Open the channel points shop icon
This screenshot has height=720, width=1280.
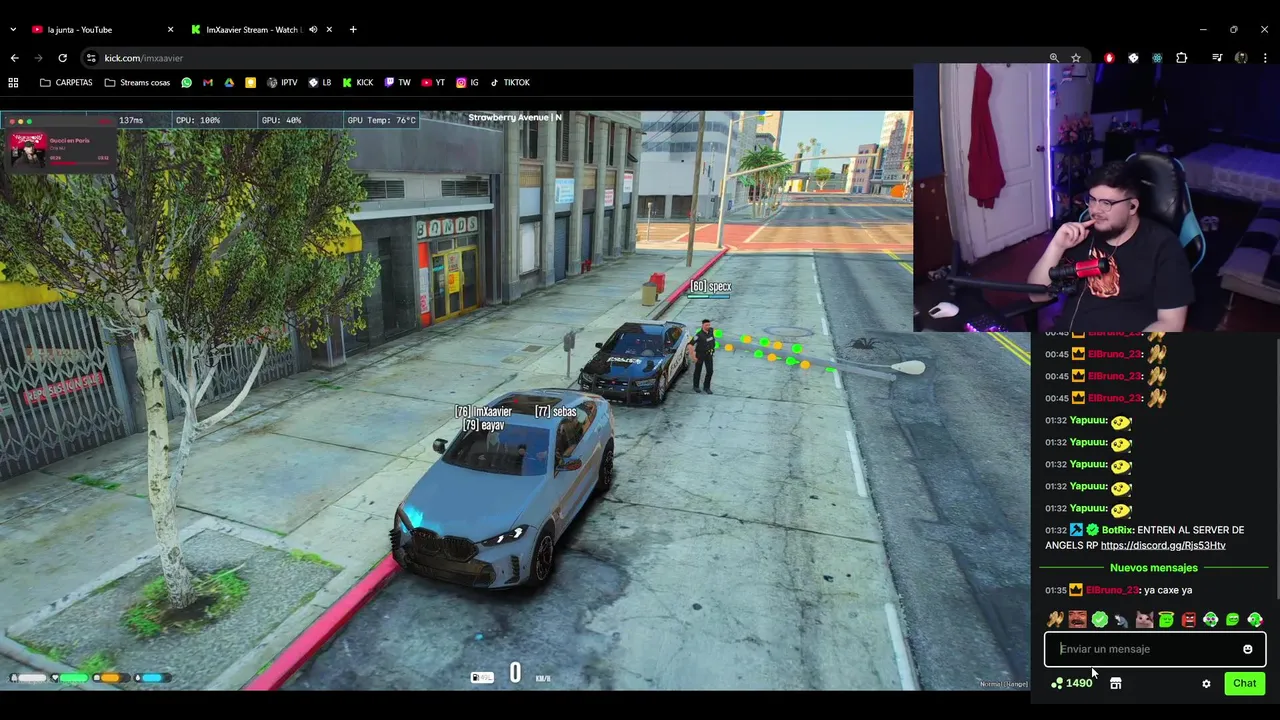click(1116, 683)
